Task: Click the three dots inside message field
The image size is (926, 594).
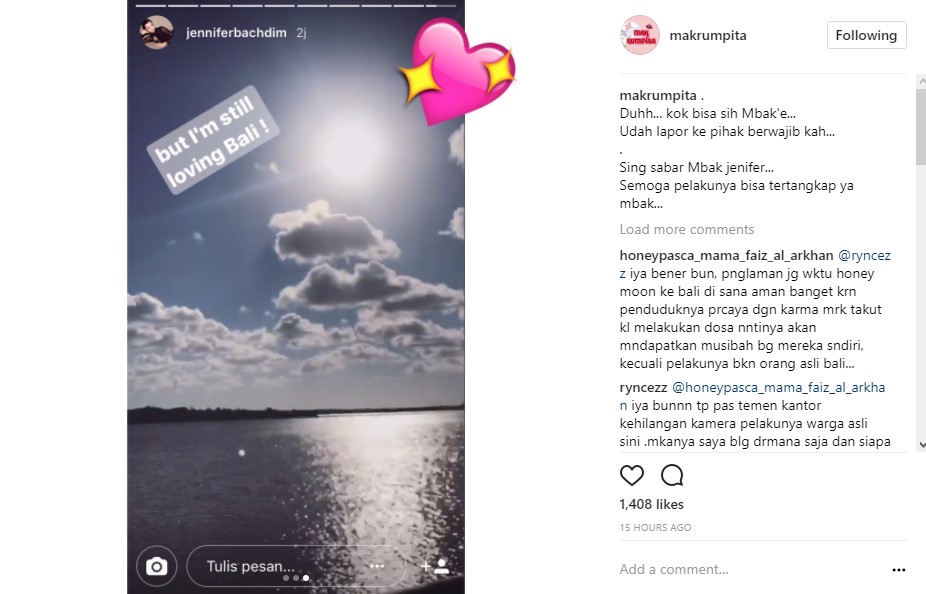Action: tap(377, 566)
